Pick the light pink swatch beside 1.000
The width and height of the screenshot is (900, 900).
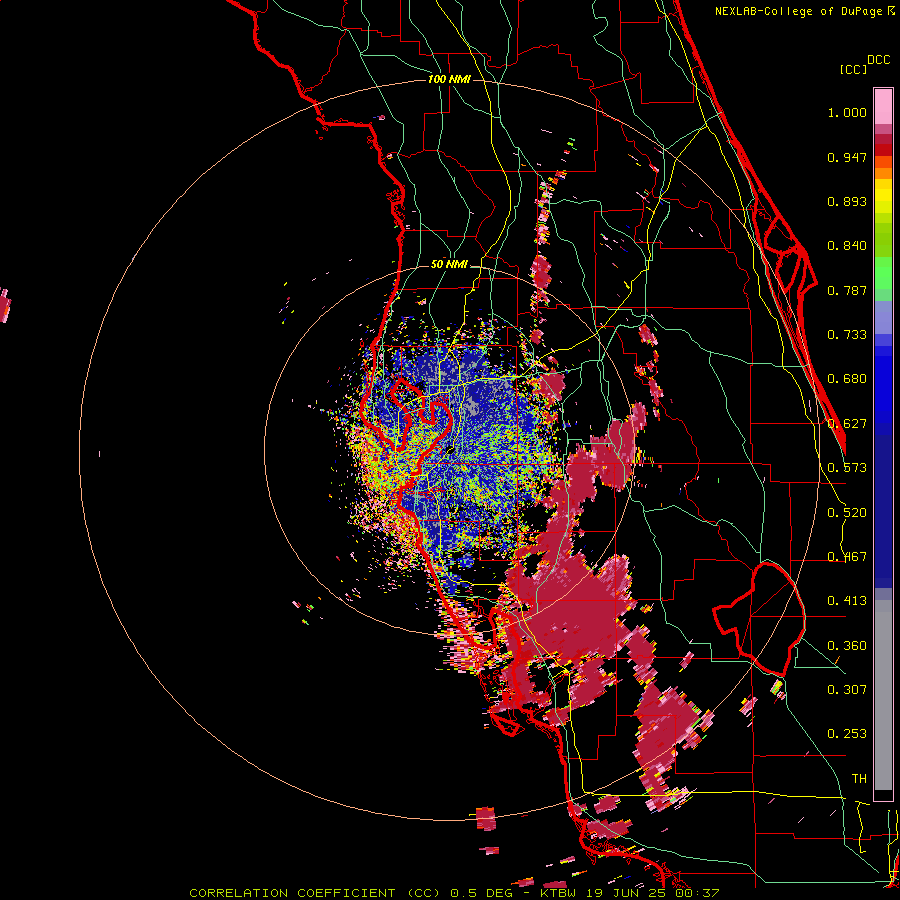[883, 107]
